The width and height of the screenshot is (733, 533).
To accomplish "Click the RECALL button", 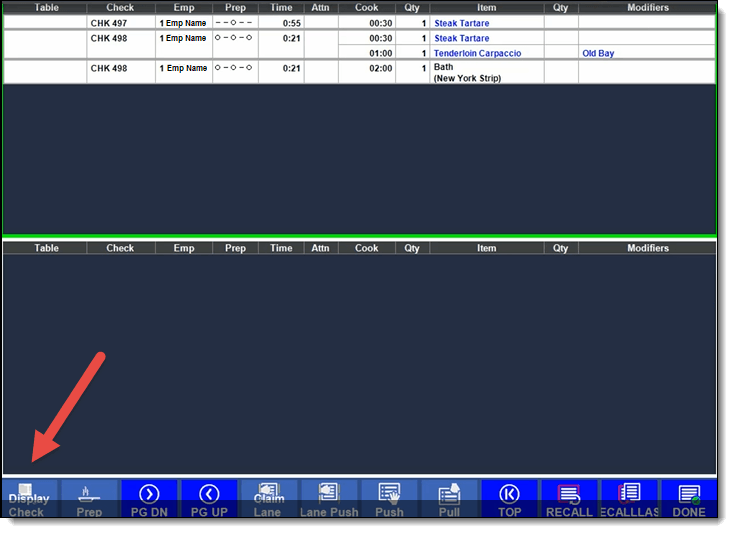I will [569, 499].
